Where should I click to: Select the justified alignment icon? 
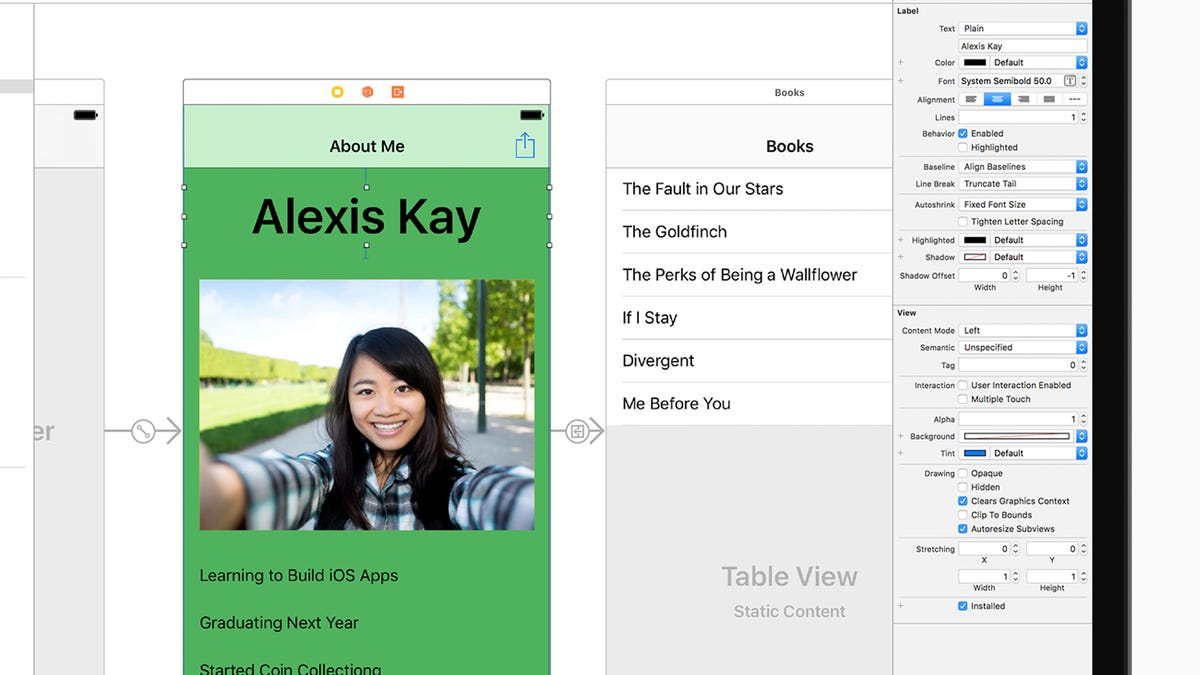coord(1048,100)
